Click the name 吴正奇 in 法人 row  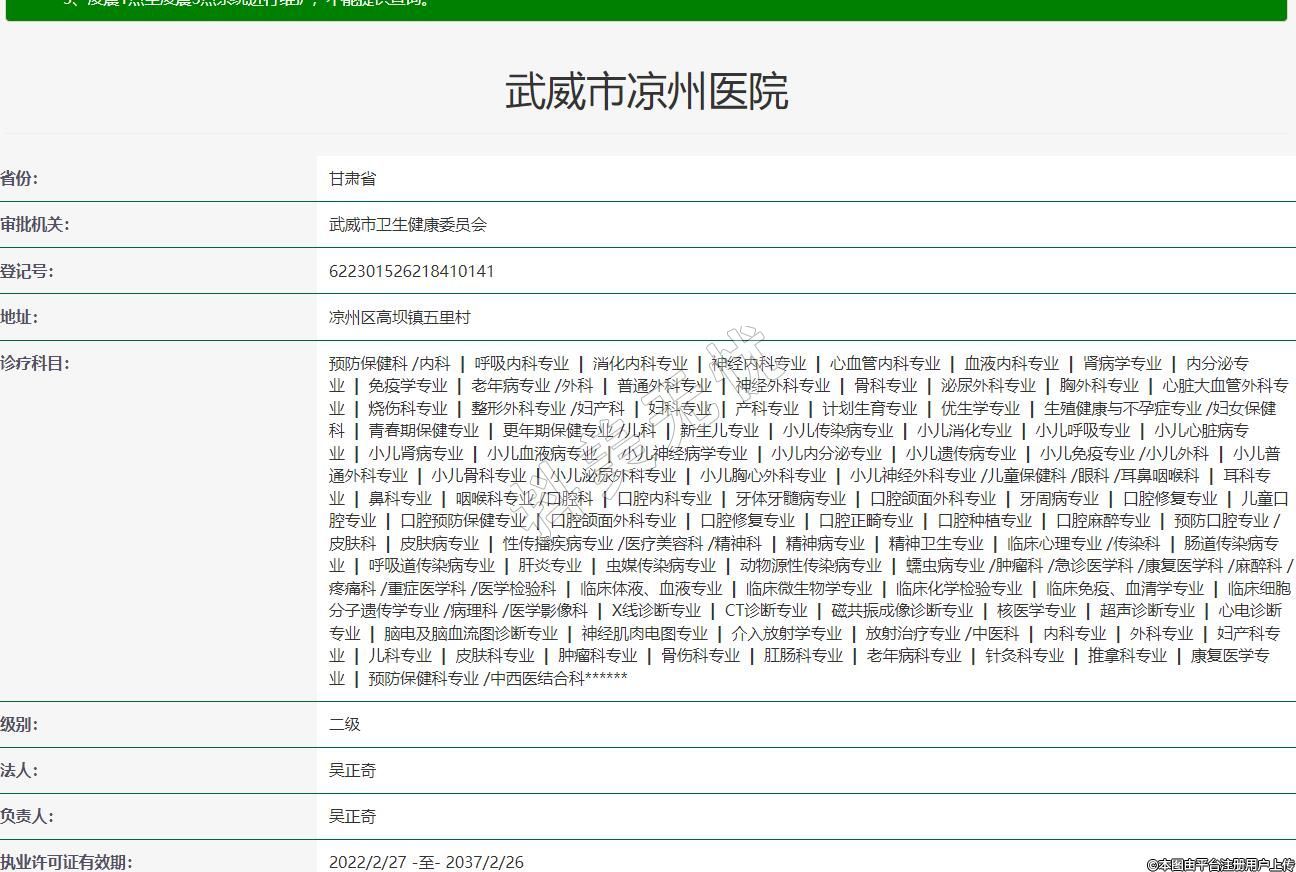click(x=352, y=770)
